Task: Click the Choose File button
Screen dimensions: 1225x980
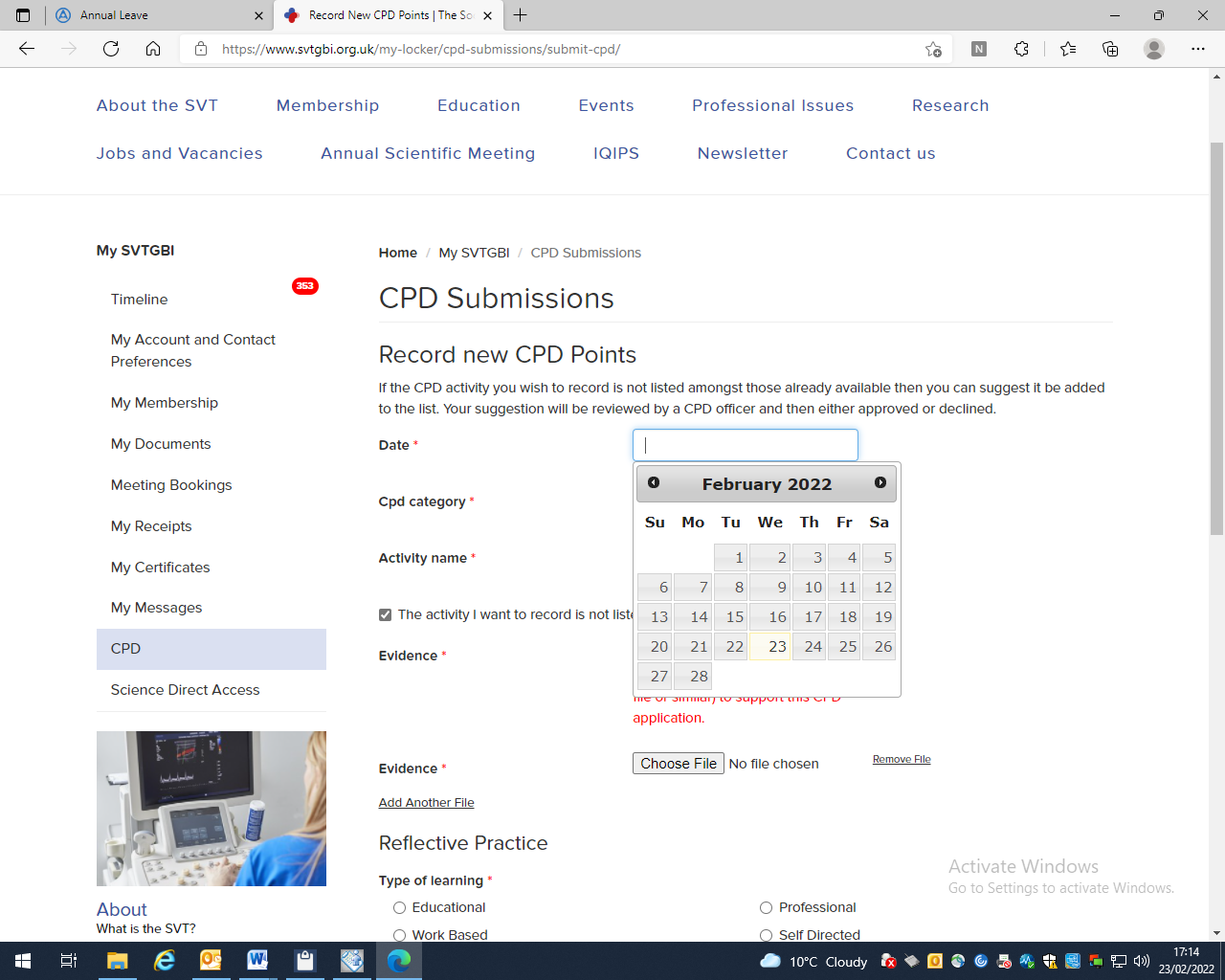Action: [678, 764]
